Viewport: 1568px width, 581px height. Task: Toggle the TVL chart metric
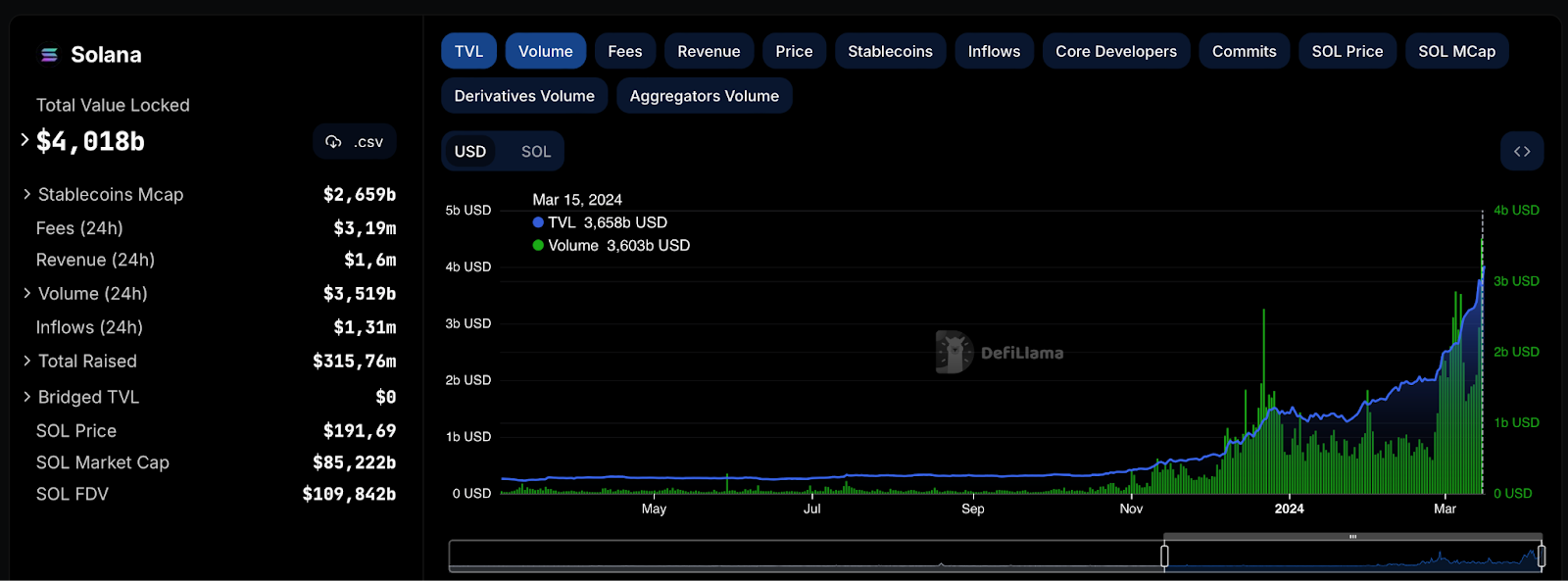468,51
